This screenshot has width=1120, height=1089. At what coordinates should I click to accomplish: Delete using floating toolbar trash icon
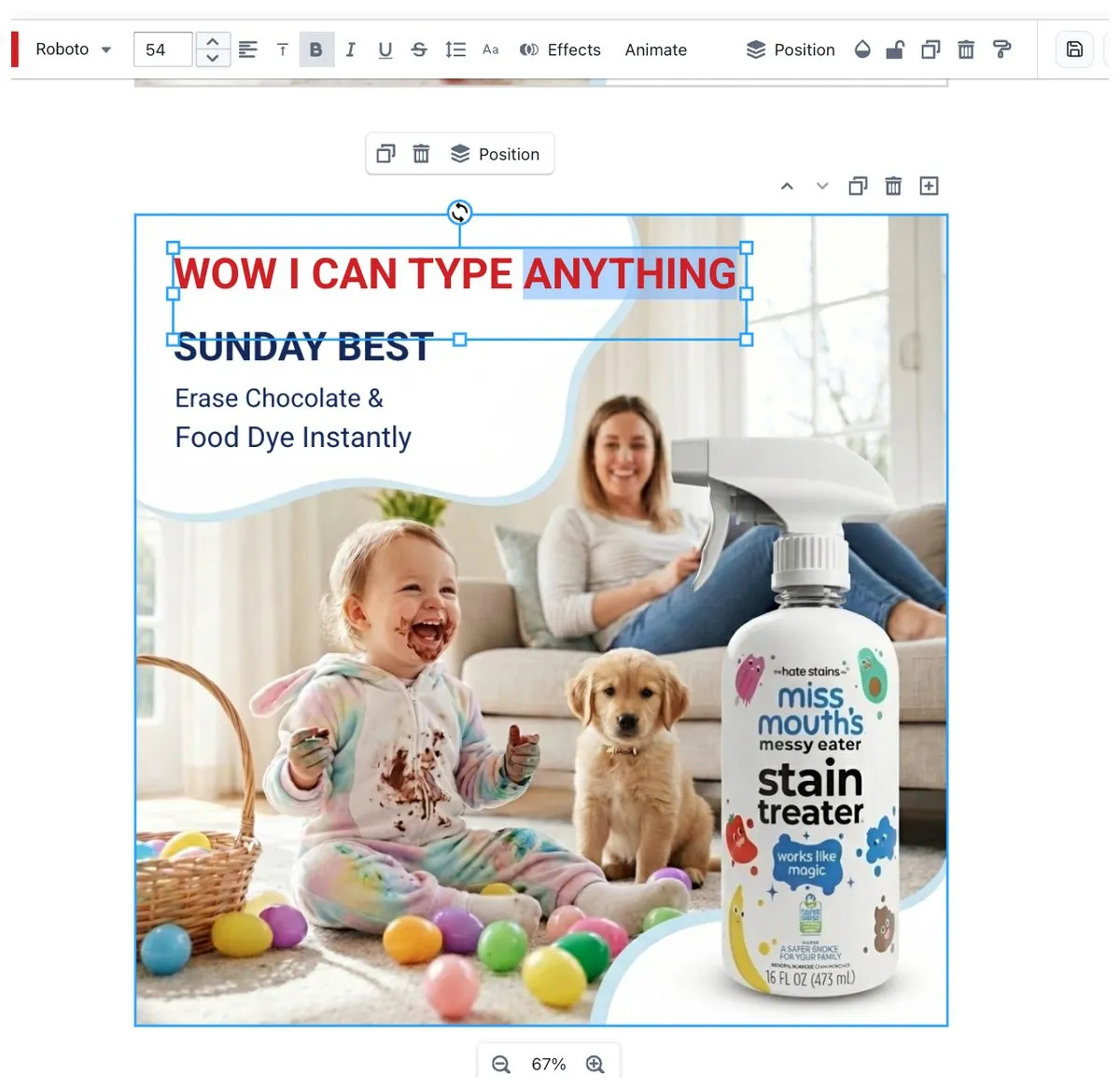(x=421, y=154)
